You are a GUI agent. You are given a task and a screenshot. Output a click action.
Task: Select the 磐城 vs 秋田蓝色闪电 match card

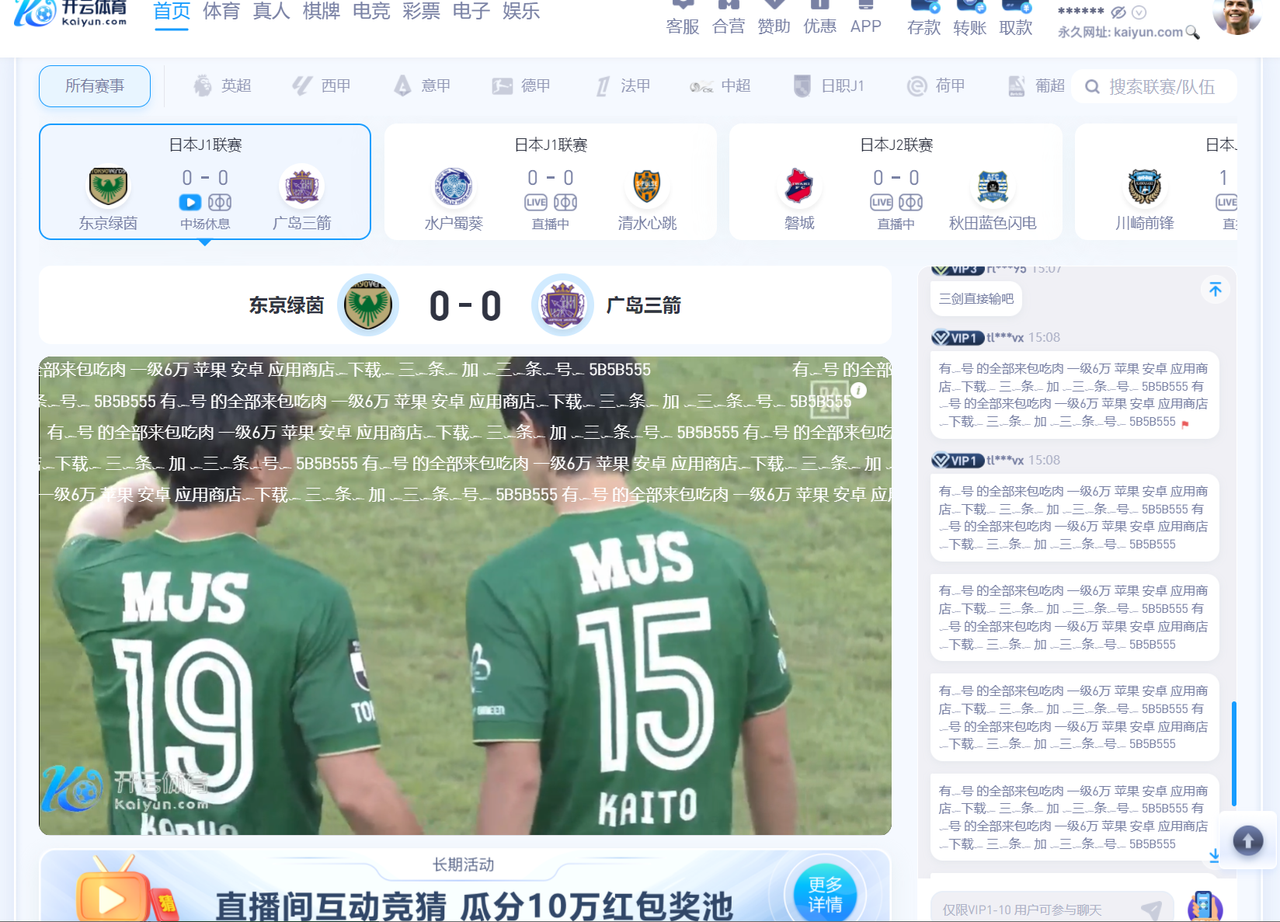coord(896,182)
